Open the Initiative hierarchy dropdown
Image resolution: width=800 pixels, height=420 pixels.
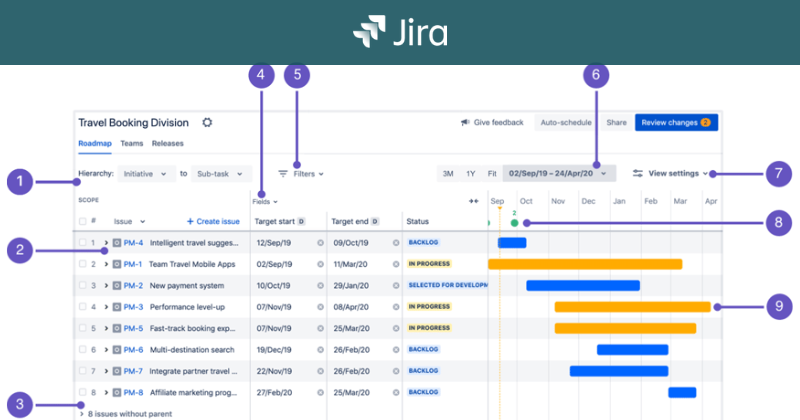[146, 174]
